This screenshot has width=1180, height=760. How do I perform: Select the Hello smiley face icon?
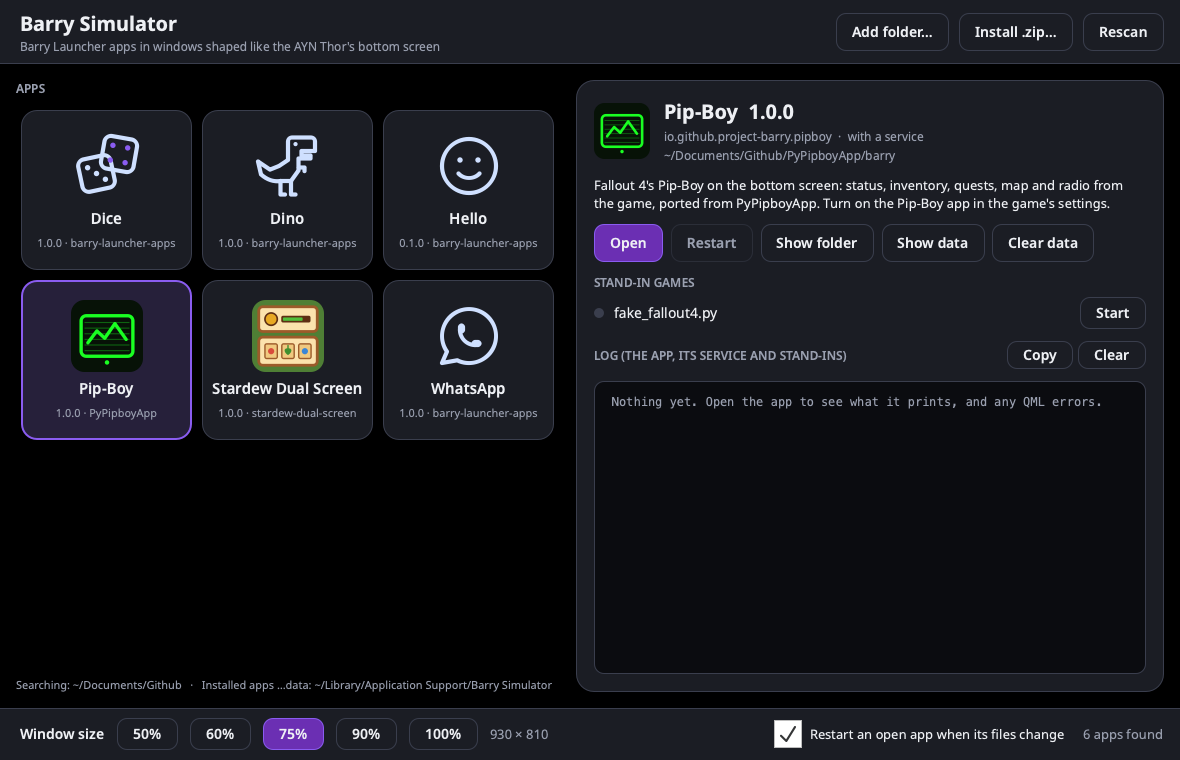coord(468,166)
